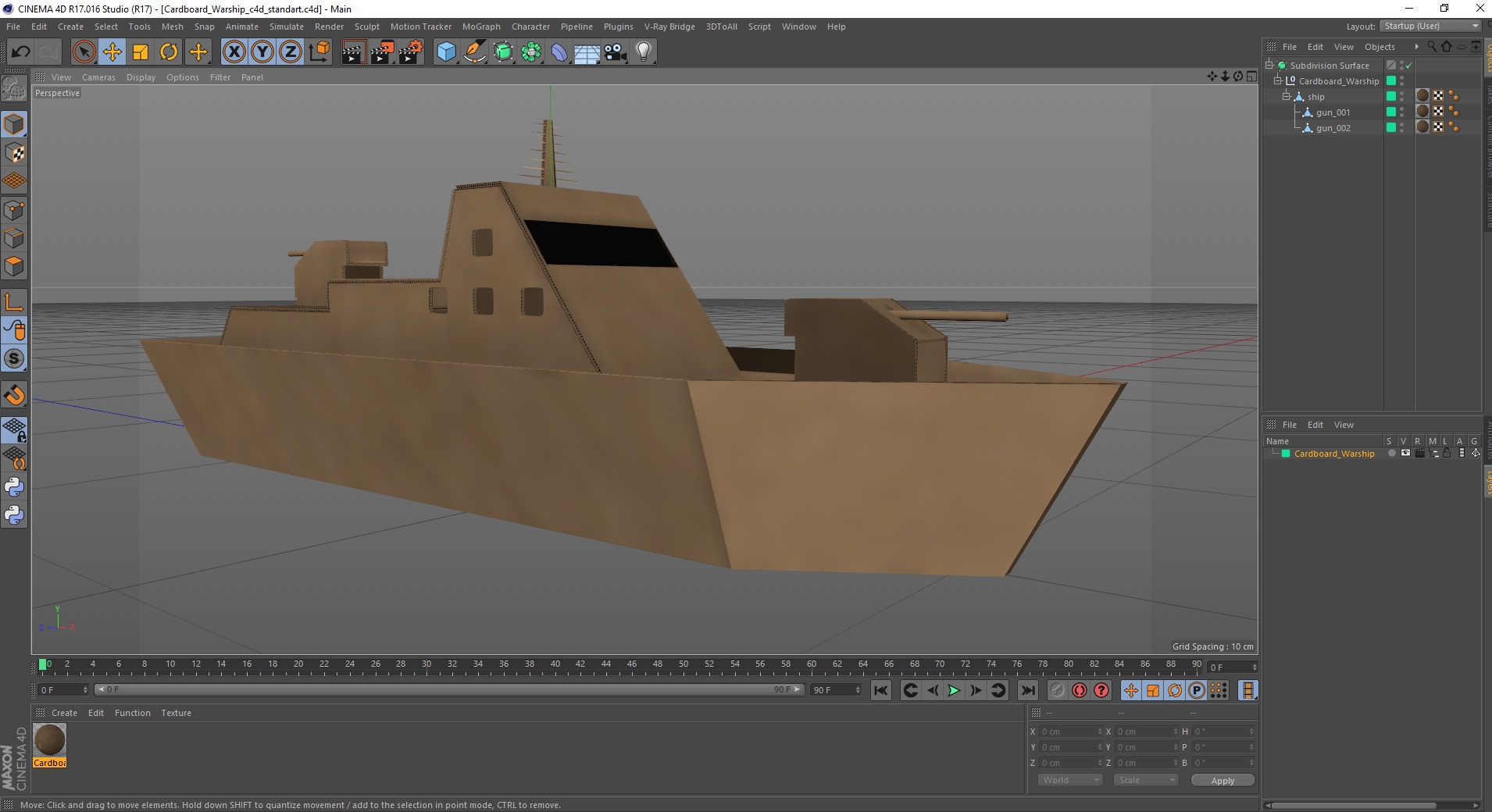Add a Light object
The width and height of the screenshot is (1492, 812).
point(643,52)
